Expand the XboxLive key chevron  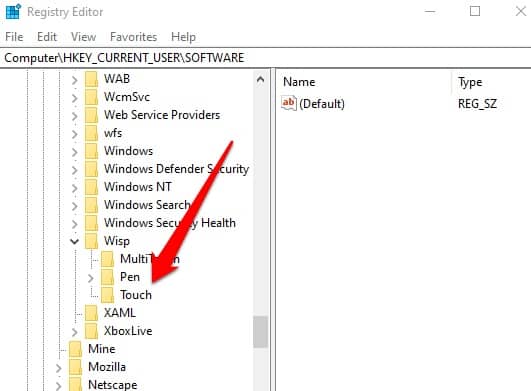click(75, 331)
